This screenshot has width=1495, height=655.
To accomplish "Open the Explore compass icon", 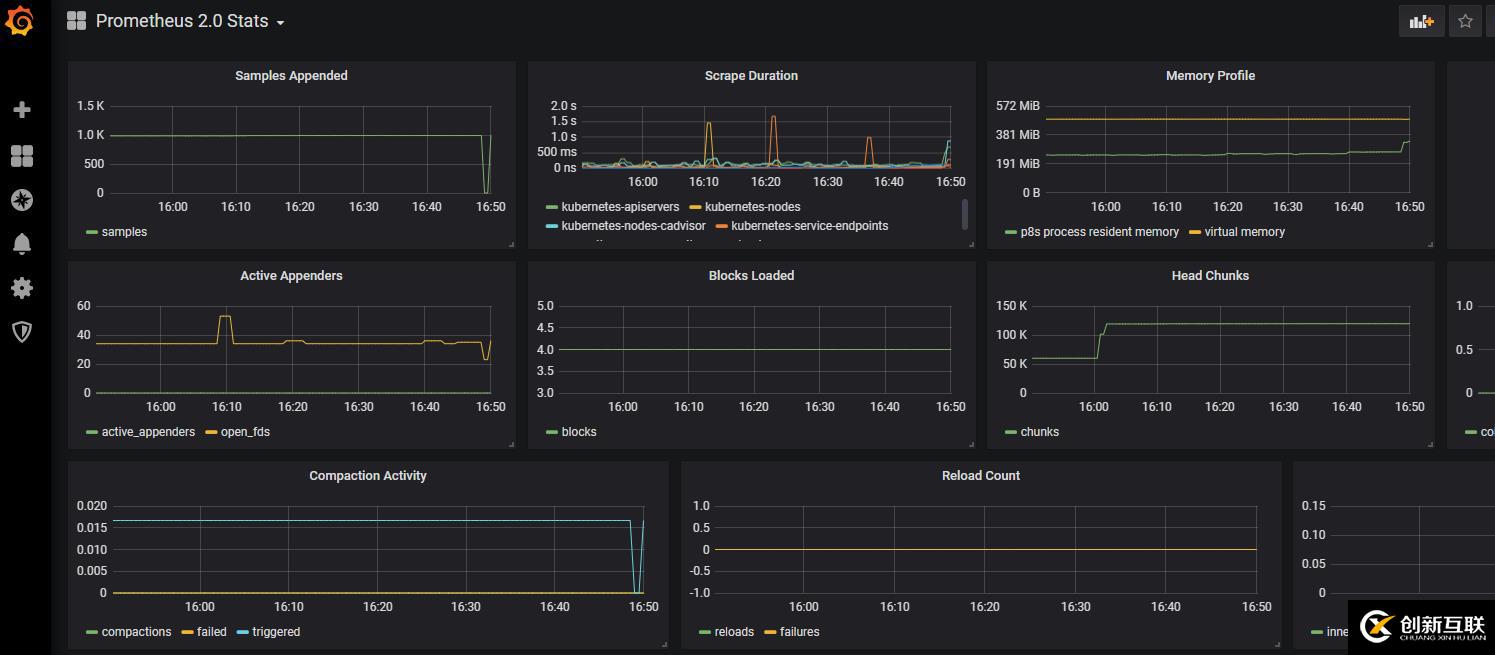I will (22, 200).
